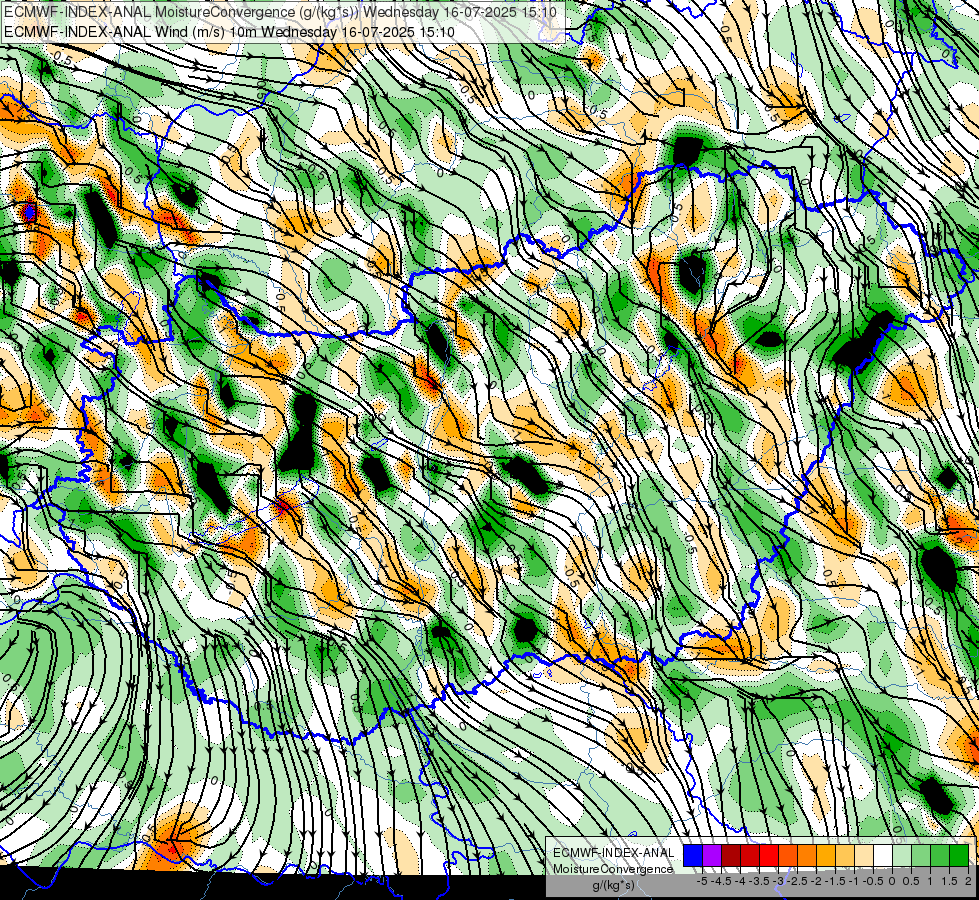Click the positive '0.5' value on legend scale

pos(912,881)
